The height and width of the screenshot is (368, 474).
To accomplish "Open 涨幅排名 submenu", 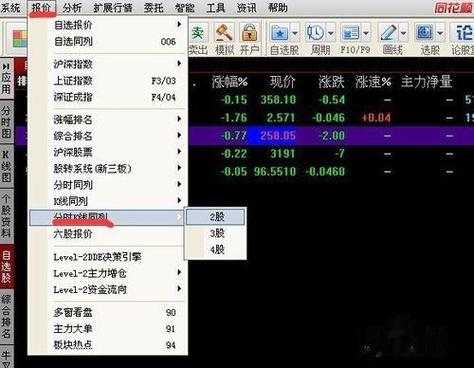I will click(107, 119).
